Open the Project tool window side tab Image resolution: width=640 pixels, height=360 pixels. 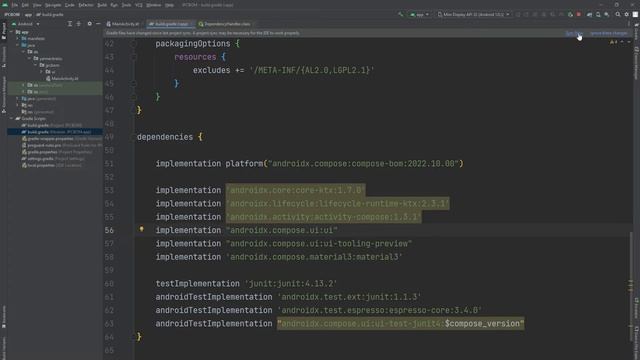4,31
